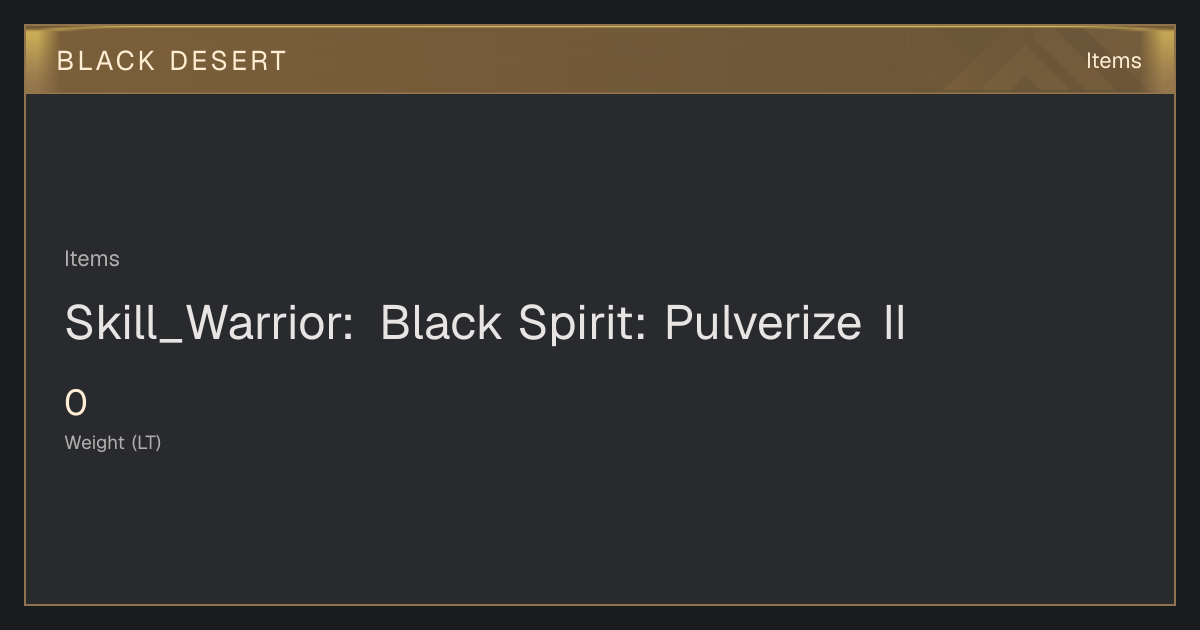Click empty dark card area below weight
The height and width of the screenshot is (630, 1200).
pos(600,530)
